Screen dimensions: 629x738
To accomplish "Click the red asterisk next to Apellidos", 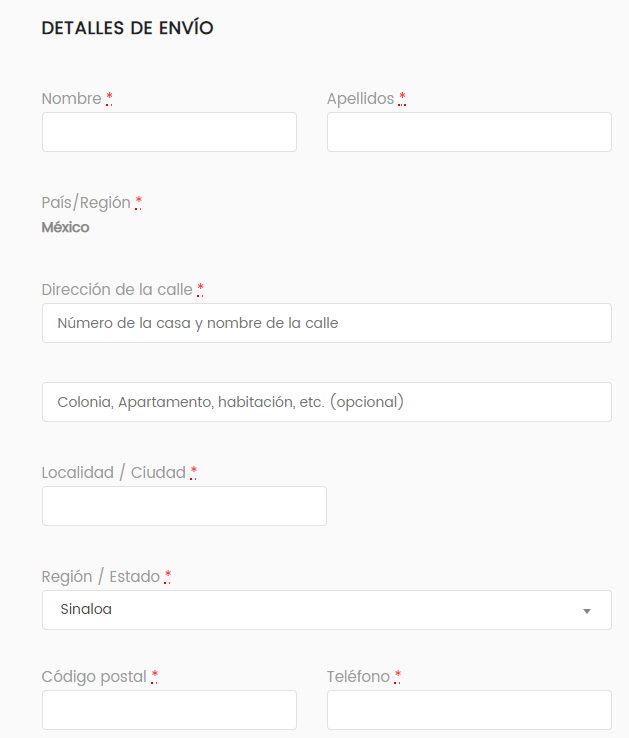I will coord(402,98).
